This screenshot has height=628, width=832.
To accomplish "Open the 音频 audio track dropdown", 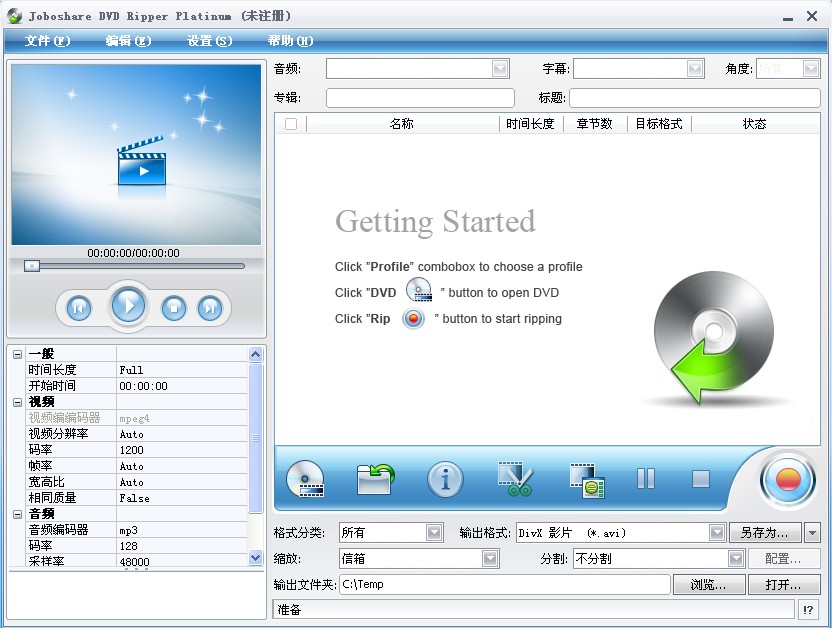I will point(500,68).
